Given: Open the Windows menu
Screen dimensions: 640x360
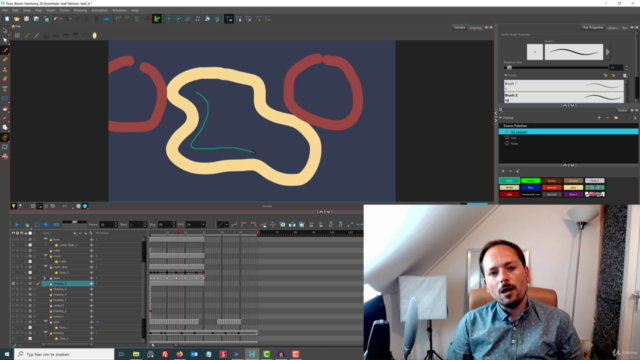Looking at the screenshot, I should pos(119,10).
